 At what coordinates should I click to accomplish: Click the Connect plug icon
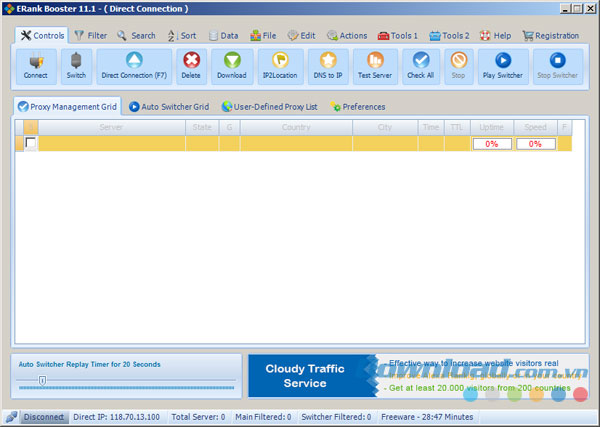36,60
